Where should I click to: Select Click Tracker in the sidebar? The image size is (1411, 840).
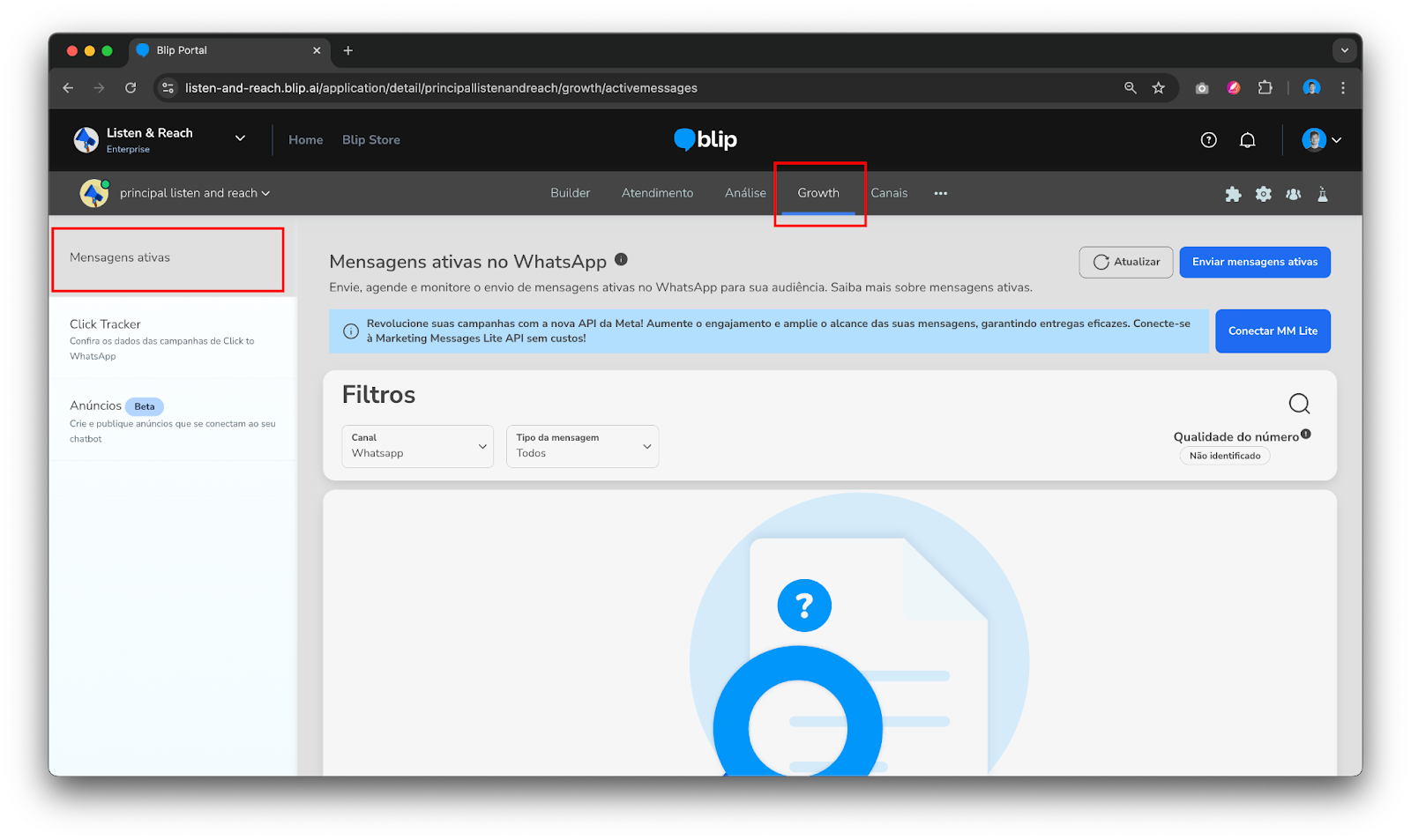(106, 324)
